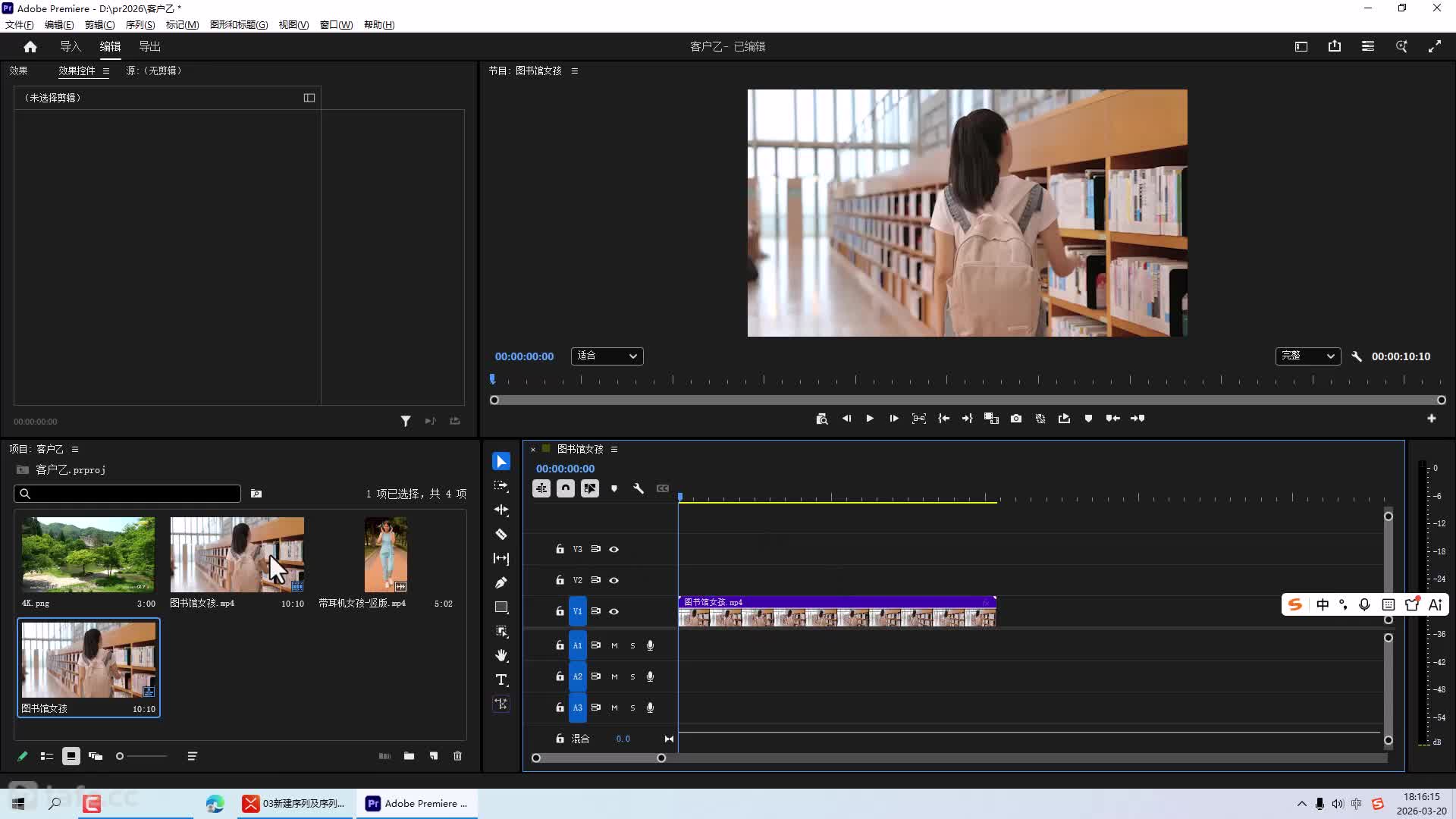Open the button editor plus icon
Screen dimensions: 1456x819
pos(1432,419)
